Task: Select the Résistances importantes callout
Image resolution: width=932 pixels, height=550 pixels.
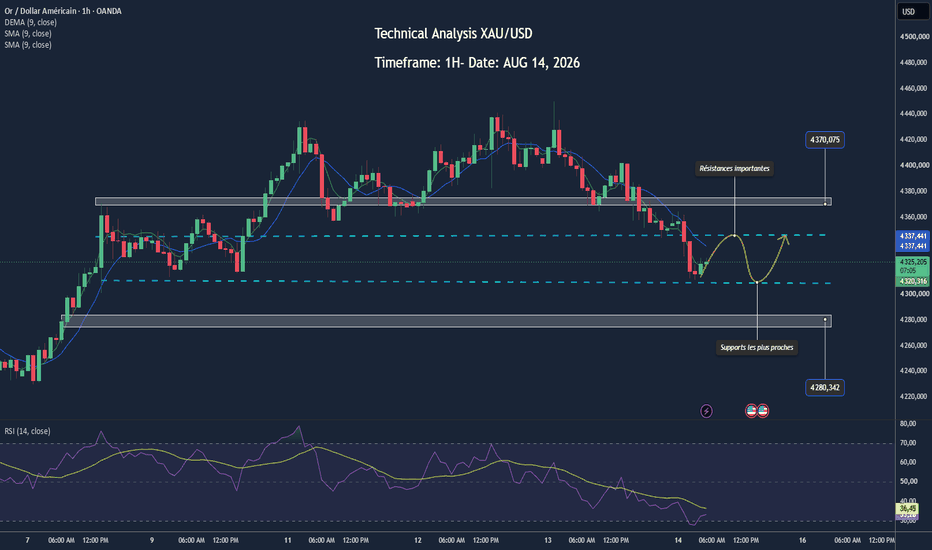Action: point(734,168)
